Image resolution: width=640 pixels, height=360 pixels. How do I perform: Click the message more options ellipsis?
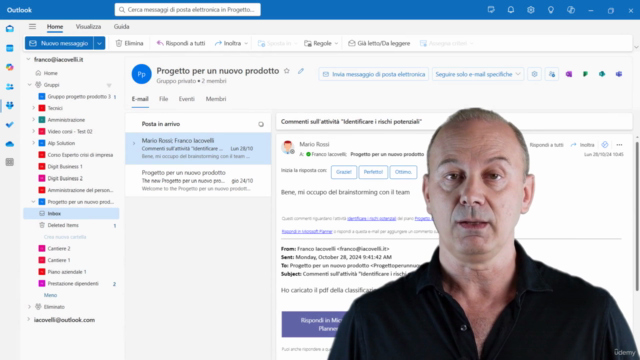(619, 145)
